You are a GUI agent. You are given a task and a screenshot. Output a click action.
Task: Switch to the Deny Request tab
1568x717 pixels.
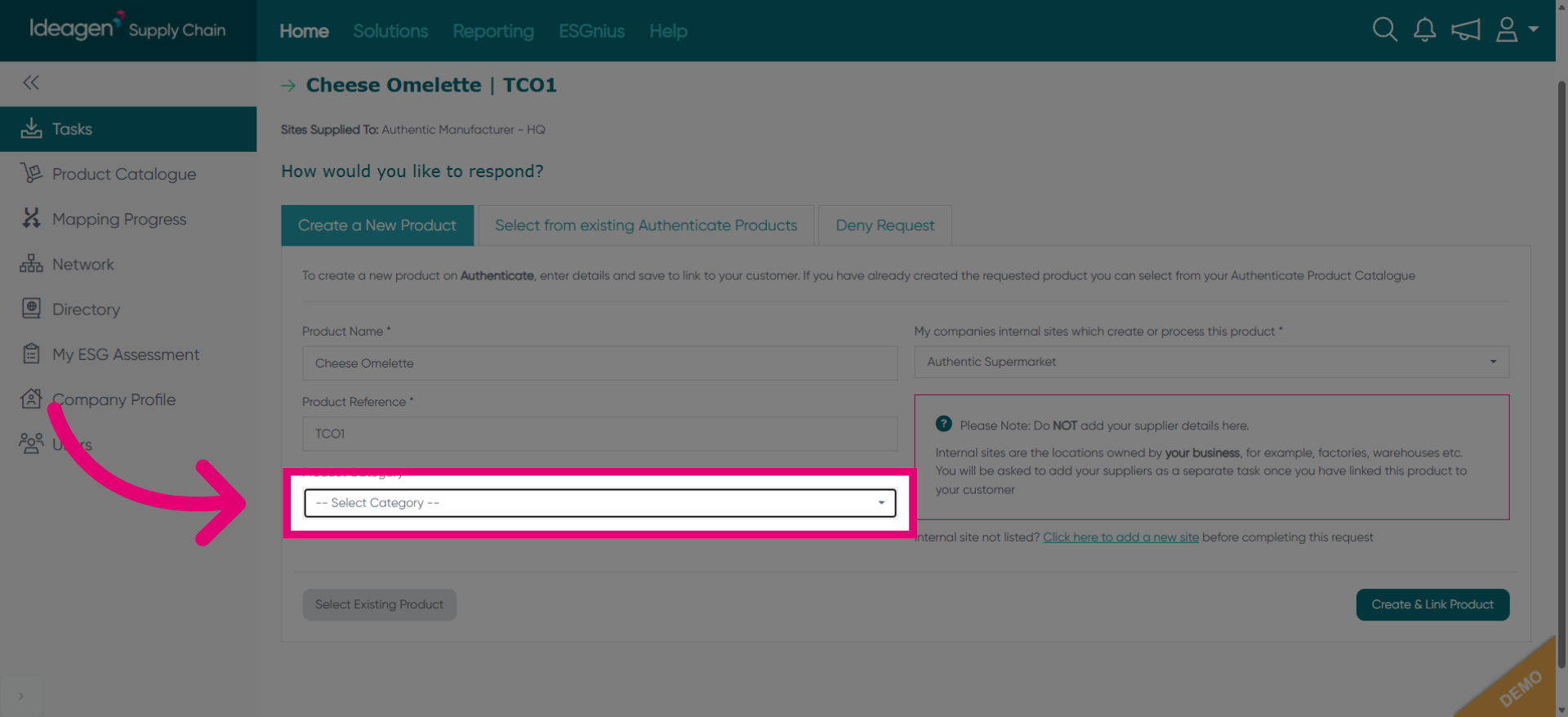tap(884, 225)
